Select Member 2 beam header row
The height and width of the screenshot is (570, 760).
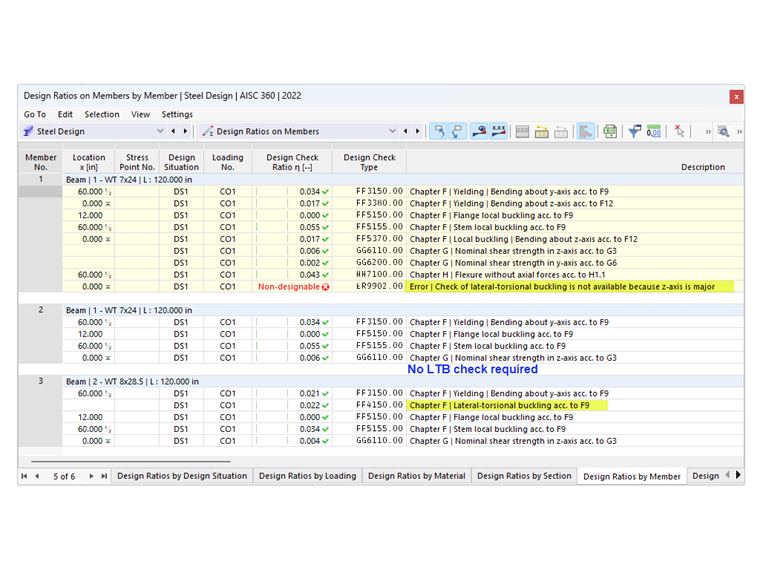[x=403, y=310]
